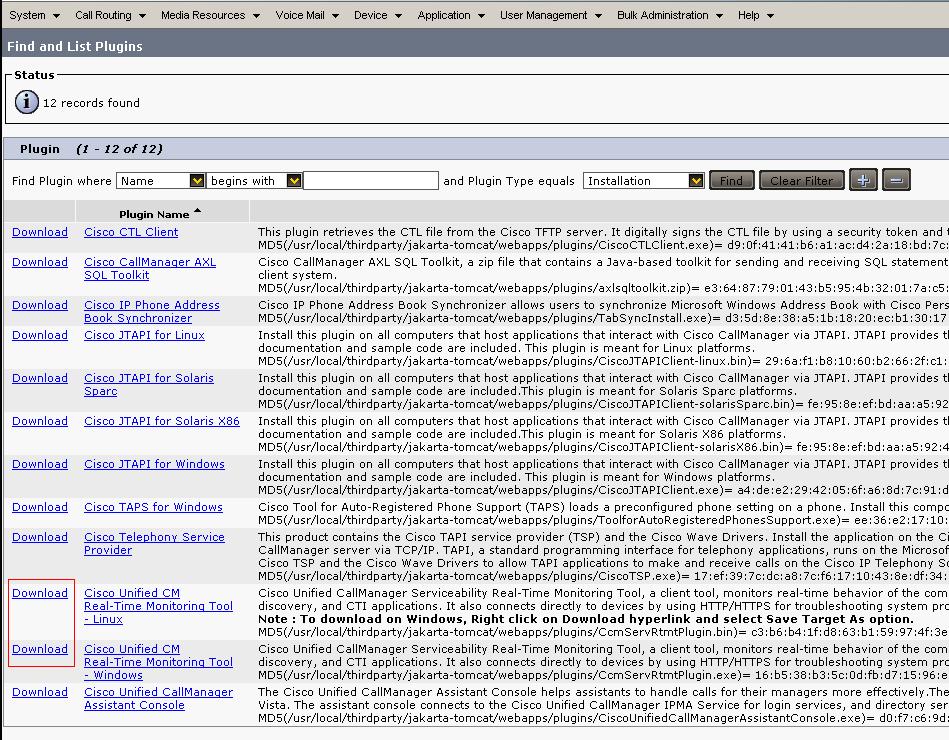Open the Cisco IP Phone Address Book Synchronizer name link

point(152,312)
